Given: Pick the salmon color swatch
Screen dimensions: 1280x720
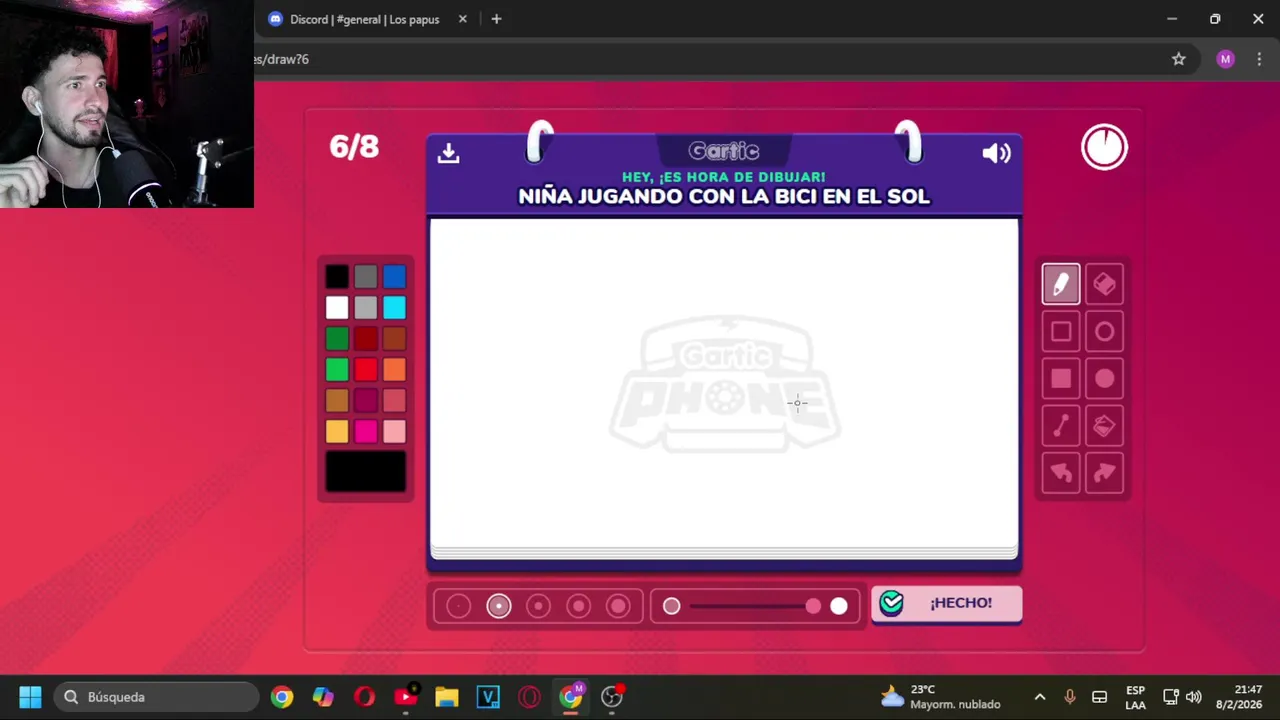Looking at the screenshot, I should (x=394, y=401).
